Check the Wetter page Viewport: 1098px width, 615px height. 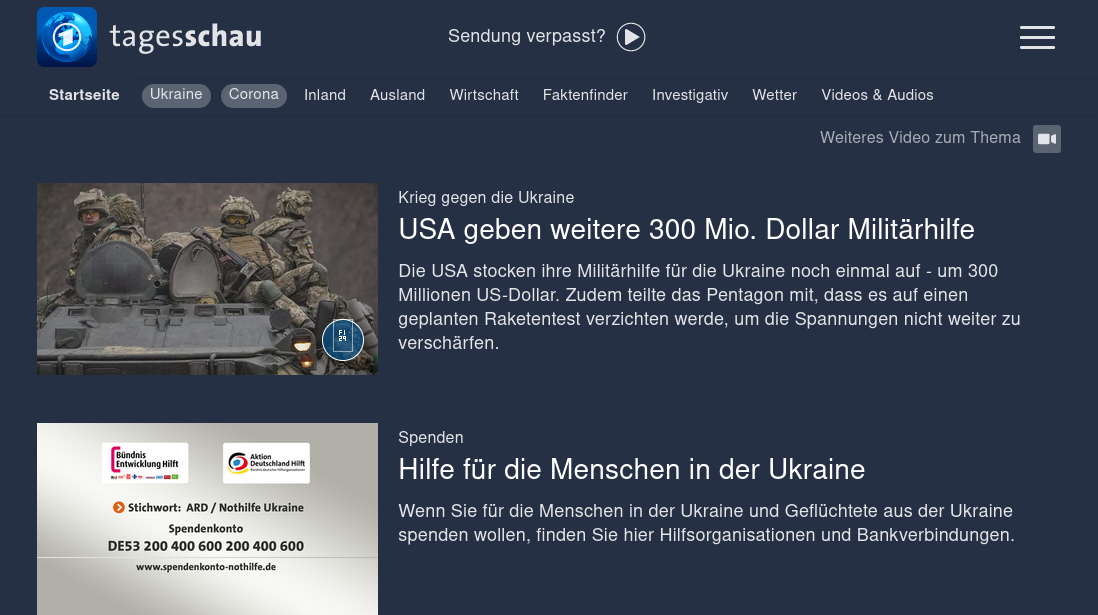[774, 95]
